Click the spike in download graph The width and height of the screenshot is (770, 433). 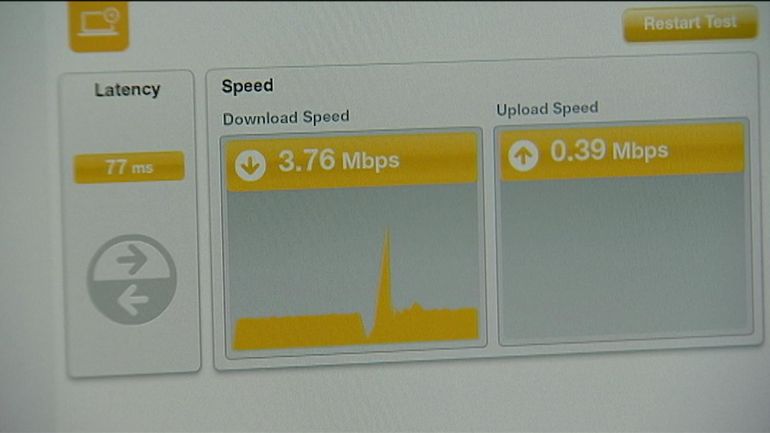pyautogui.click(x=386, y=272)
